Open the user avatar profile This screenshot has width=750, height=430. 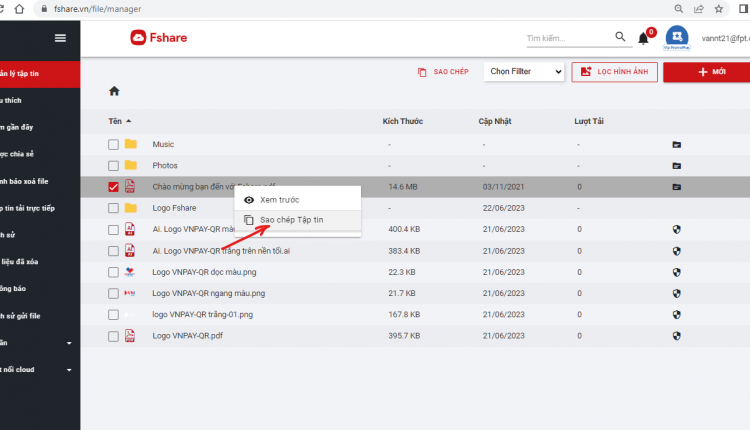677,36
